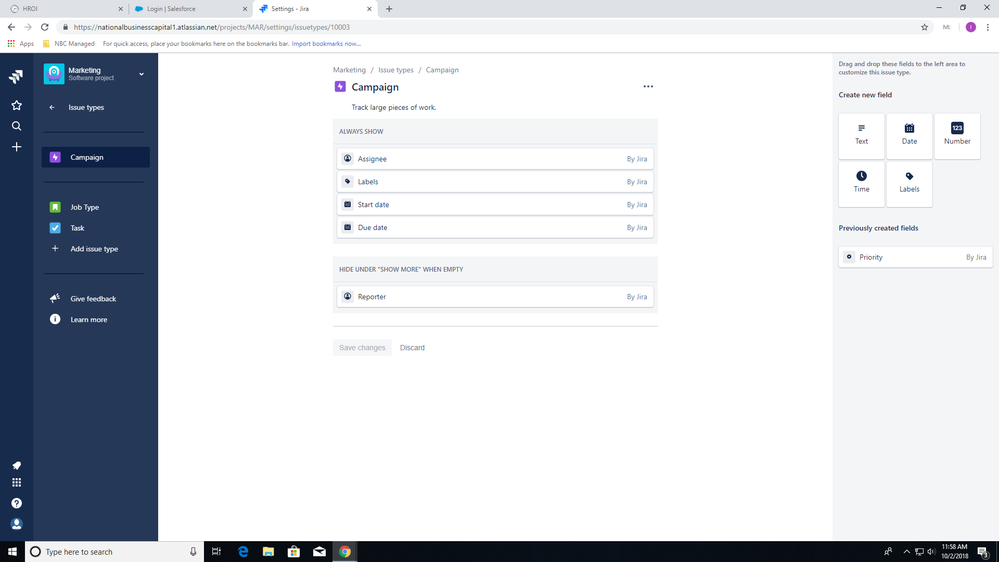Choose the Number new field tile
999x562 pixels.
tap(957, 136)
